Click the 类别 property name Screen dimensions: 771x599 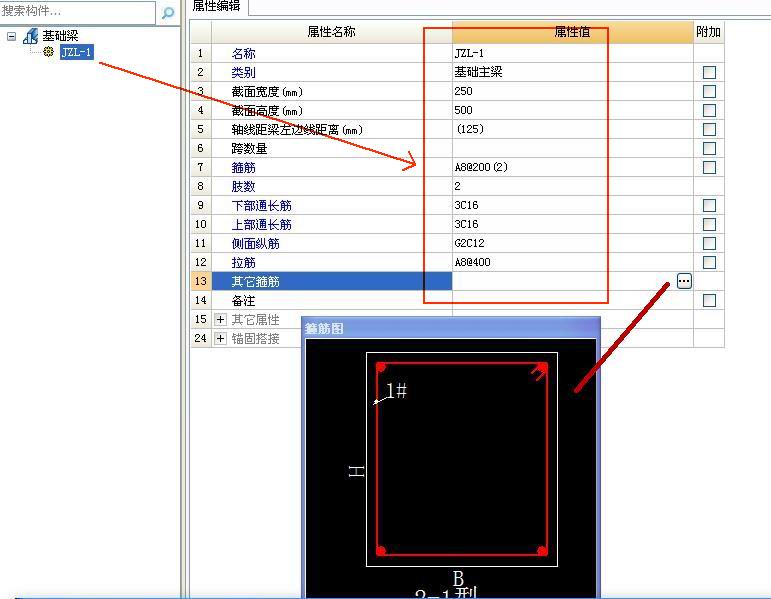243,73
